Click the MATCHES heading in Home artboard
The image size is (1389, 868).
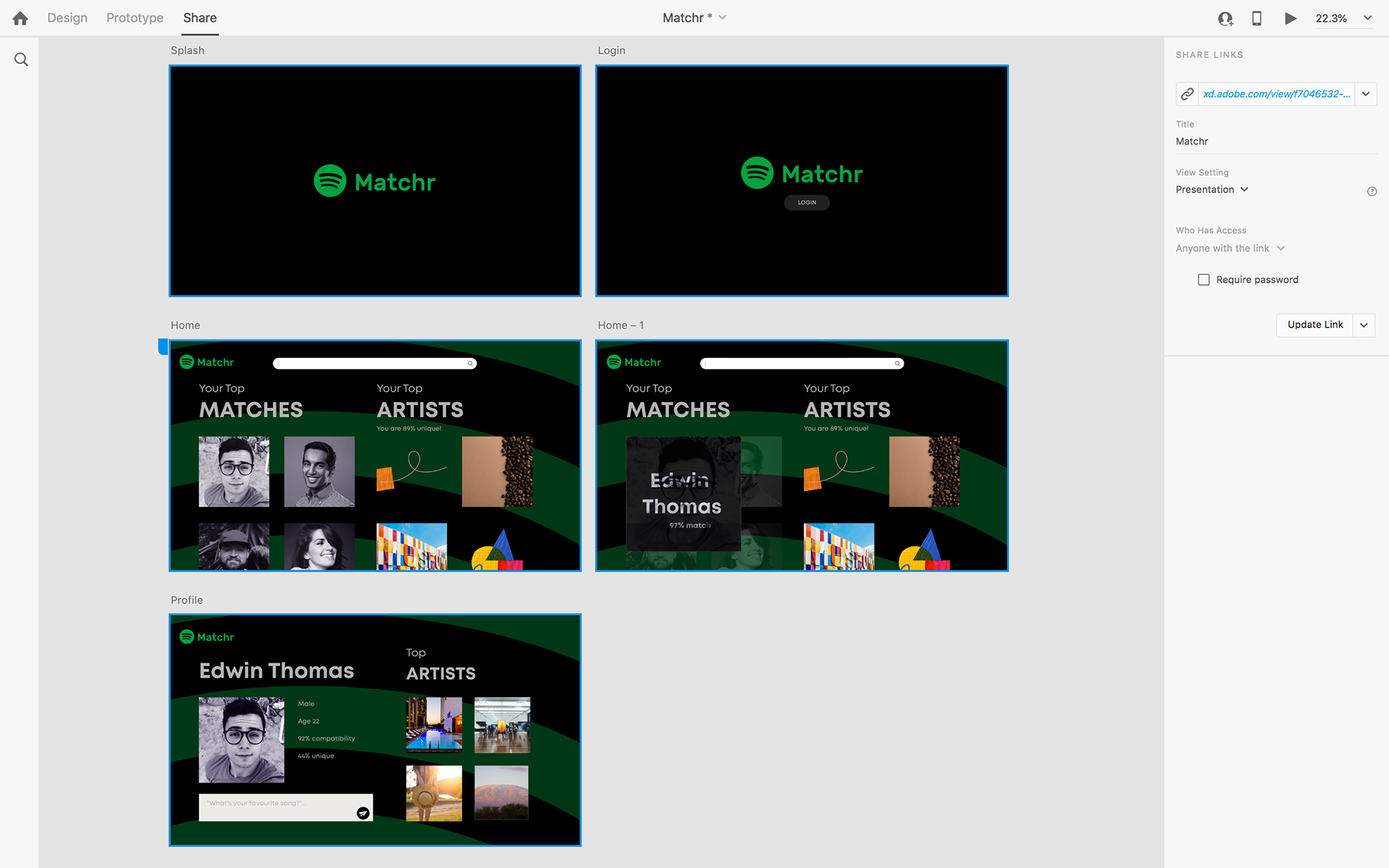point(251,410)
